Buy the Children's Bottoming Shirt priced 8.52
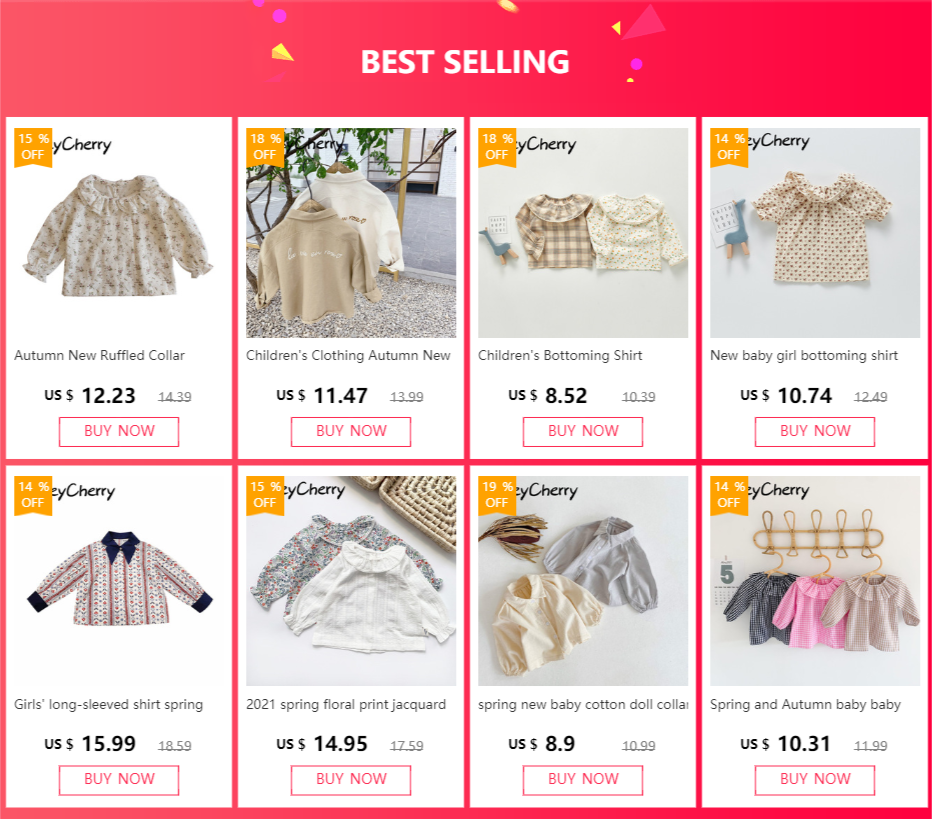Viewport: 932px width, 819px height. tap(583, 431)
